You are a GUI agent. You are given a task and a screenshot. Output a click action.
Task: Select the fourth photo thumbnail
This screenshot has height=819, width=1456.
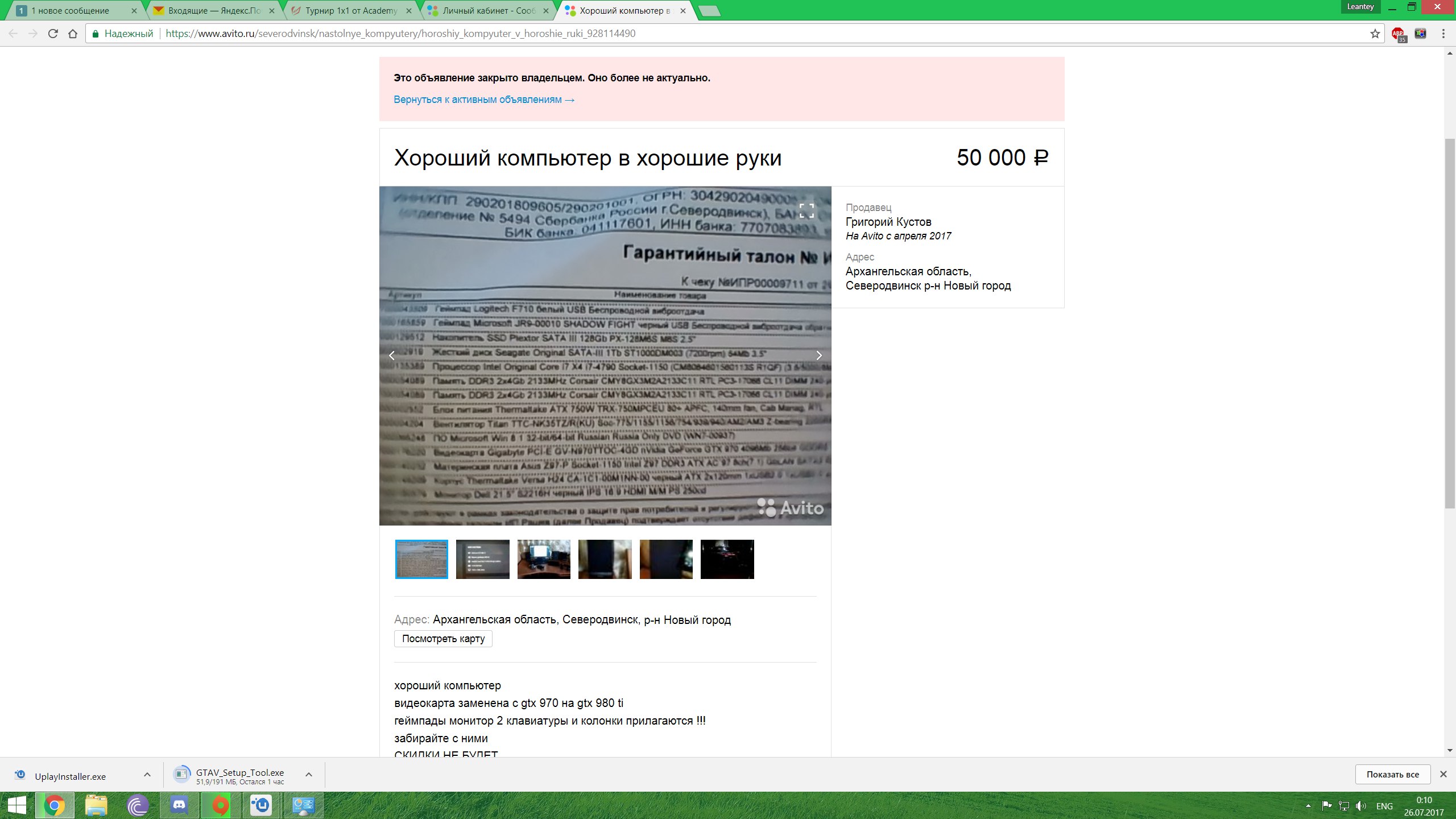pyautogui.click(x=605, y=559)
